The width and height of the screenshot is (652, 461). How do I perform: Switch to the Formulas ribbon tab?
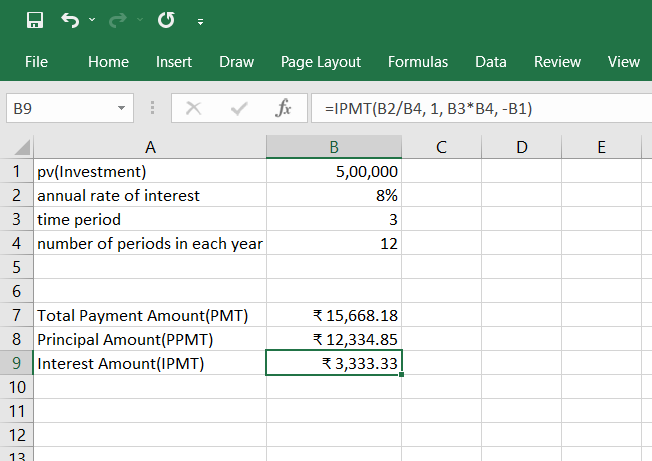418,62
